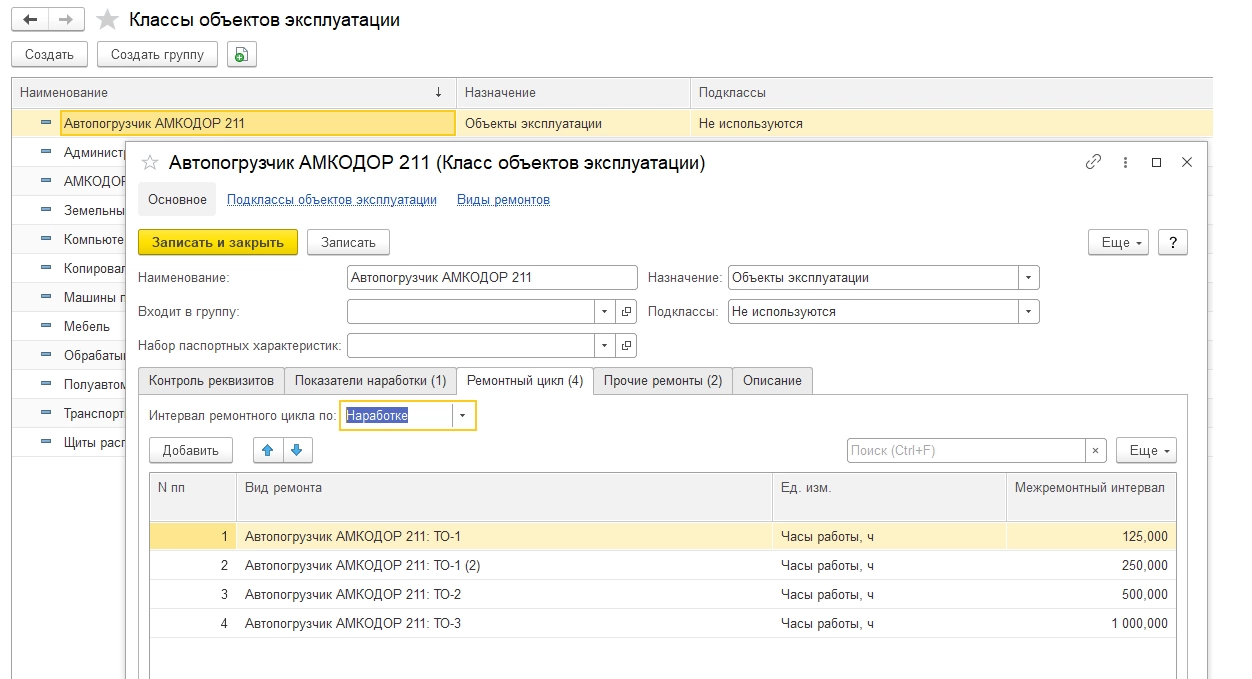Click the Записать button
Screen dimensions: 1252x679
point(348,242)
